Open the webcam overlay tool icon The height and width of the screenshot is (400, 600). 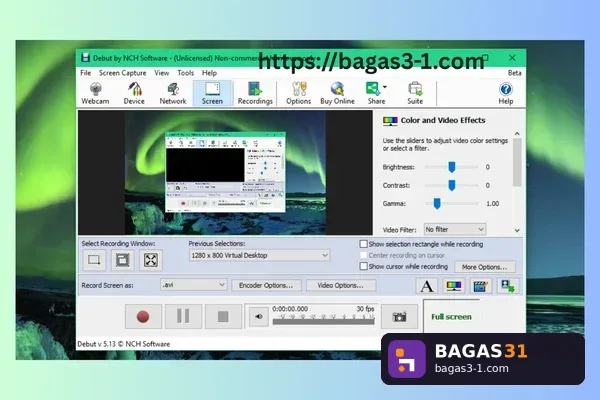pos(507,286)
